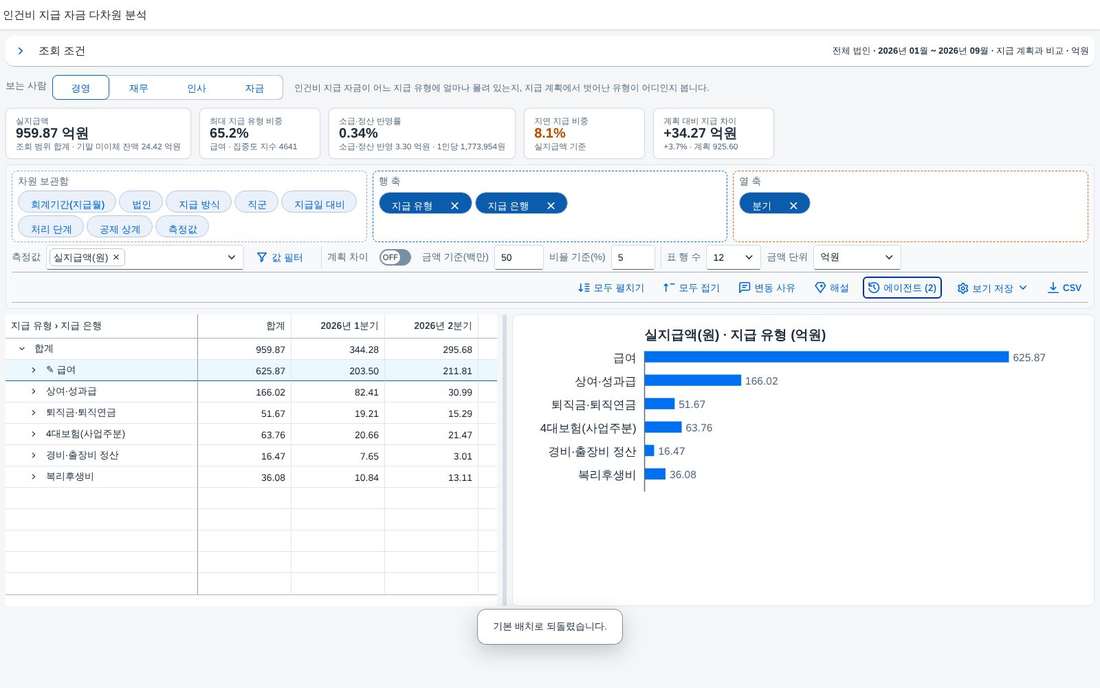Screen dimensions: 1100x688
Task: Select the 직군 dimension chip
Action: [257, 204]
